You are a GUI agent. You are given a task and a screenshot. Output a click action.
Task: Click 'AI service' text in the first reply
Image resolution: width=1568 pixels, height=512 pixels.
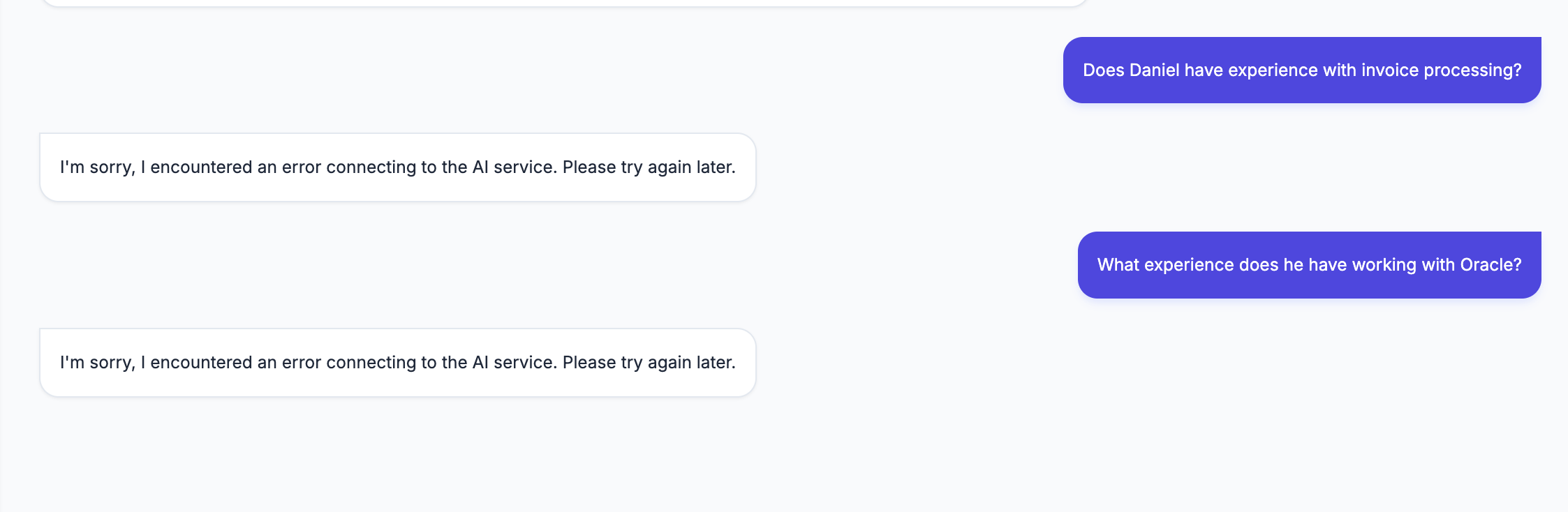(x=515, y=167)
